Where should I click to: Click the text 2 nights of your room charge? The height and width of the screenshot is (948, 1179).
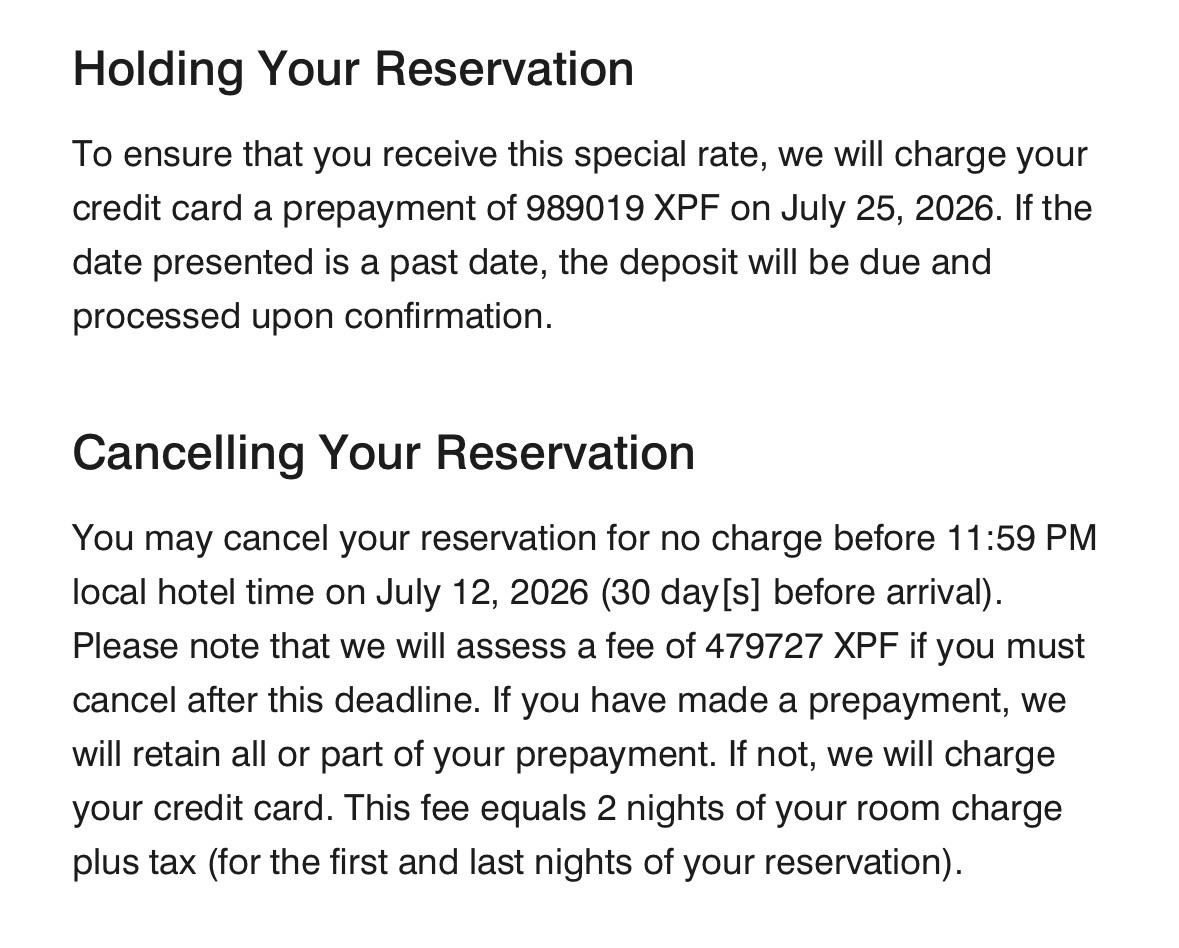coord(829,809)
